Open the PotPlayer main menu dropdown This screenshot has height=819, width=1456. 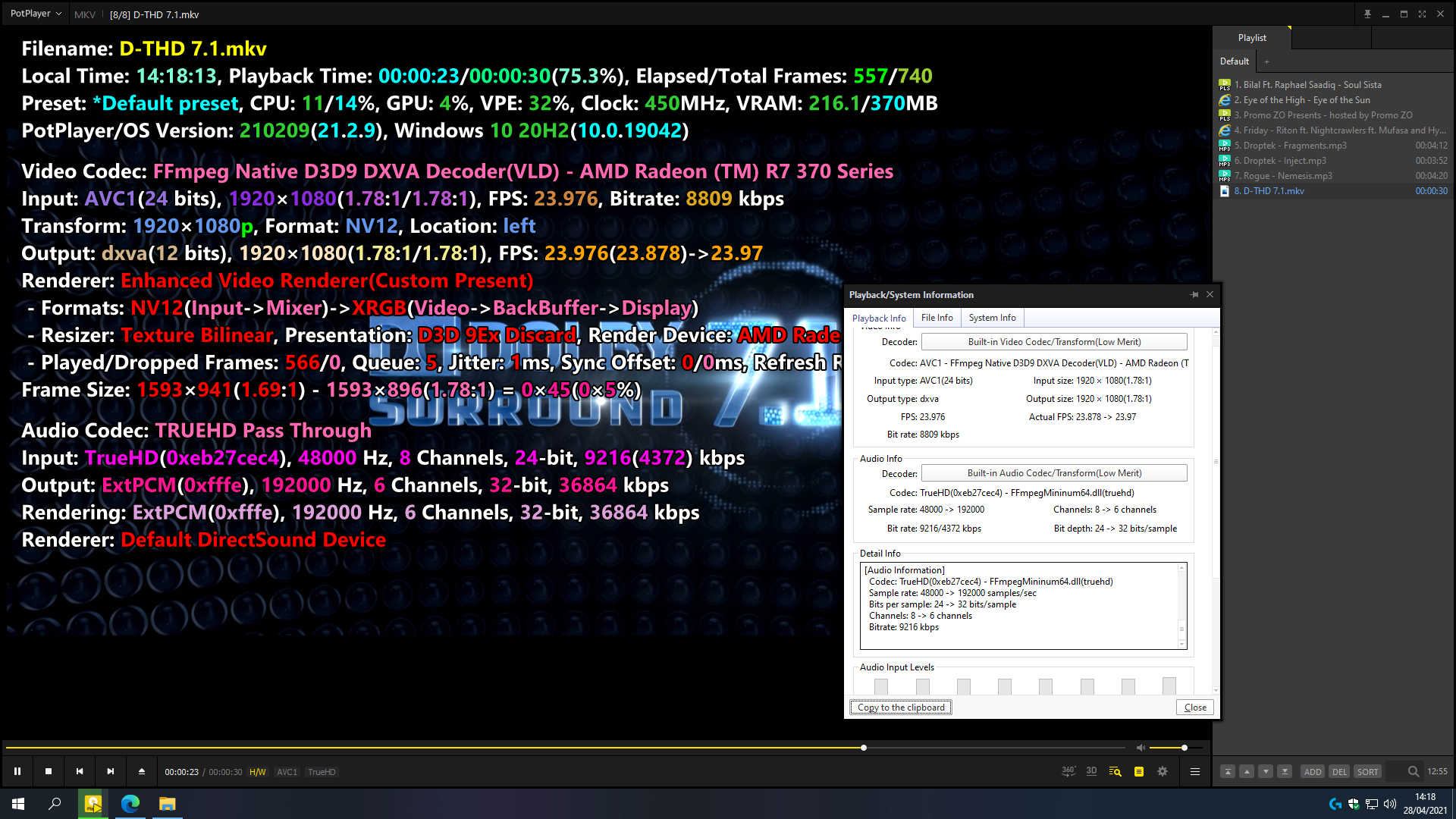point(36,14)
